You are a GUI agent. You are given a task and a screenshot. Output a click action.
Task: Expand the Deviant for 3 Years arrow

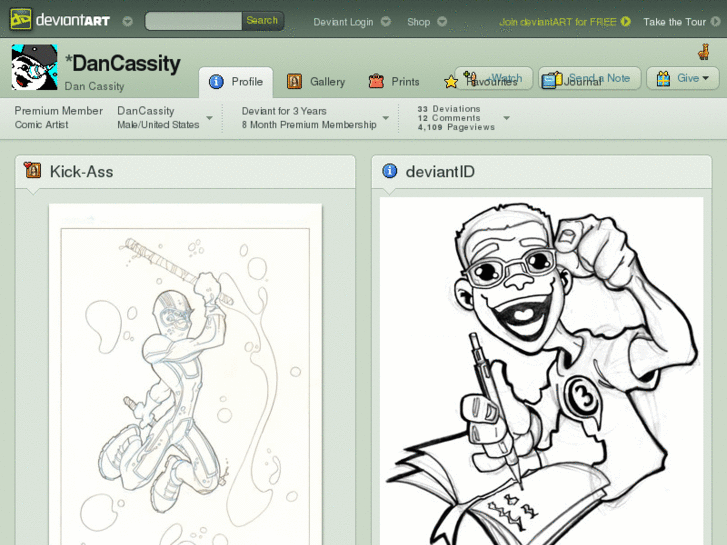point(386,118)
